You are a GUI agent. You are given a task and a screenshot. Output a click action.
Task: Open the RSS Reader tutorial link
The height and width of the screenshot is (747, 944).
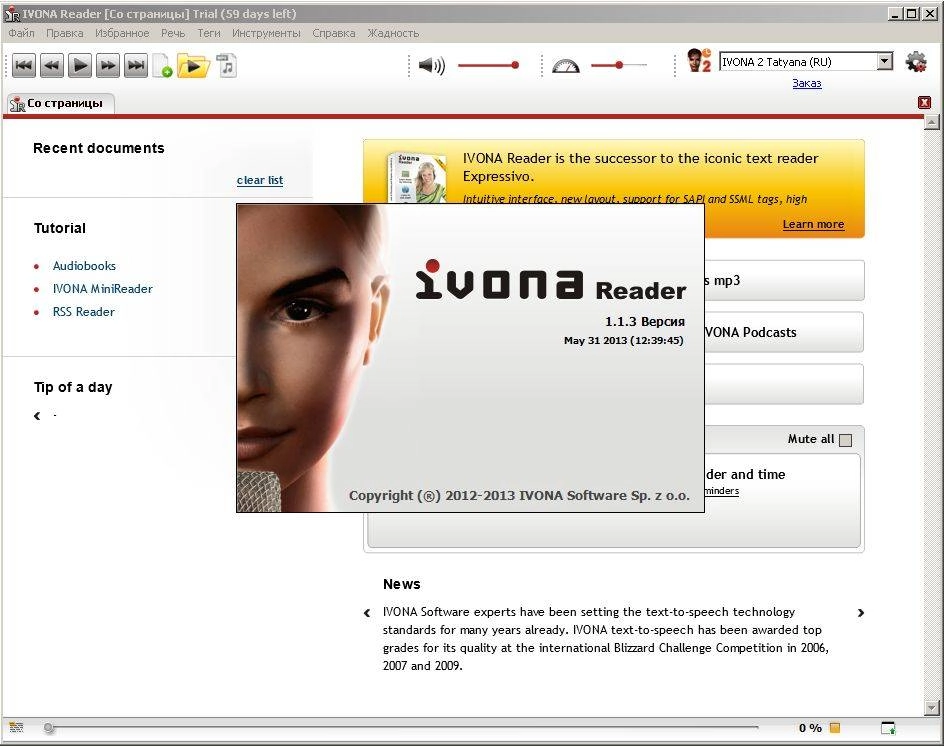point(83,311)
